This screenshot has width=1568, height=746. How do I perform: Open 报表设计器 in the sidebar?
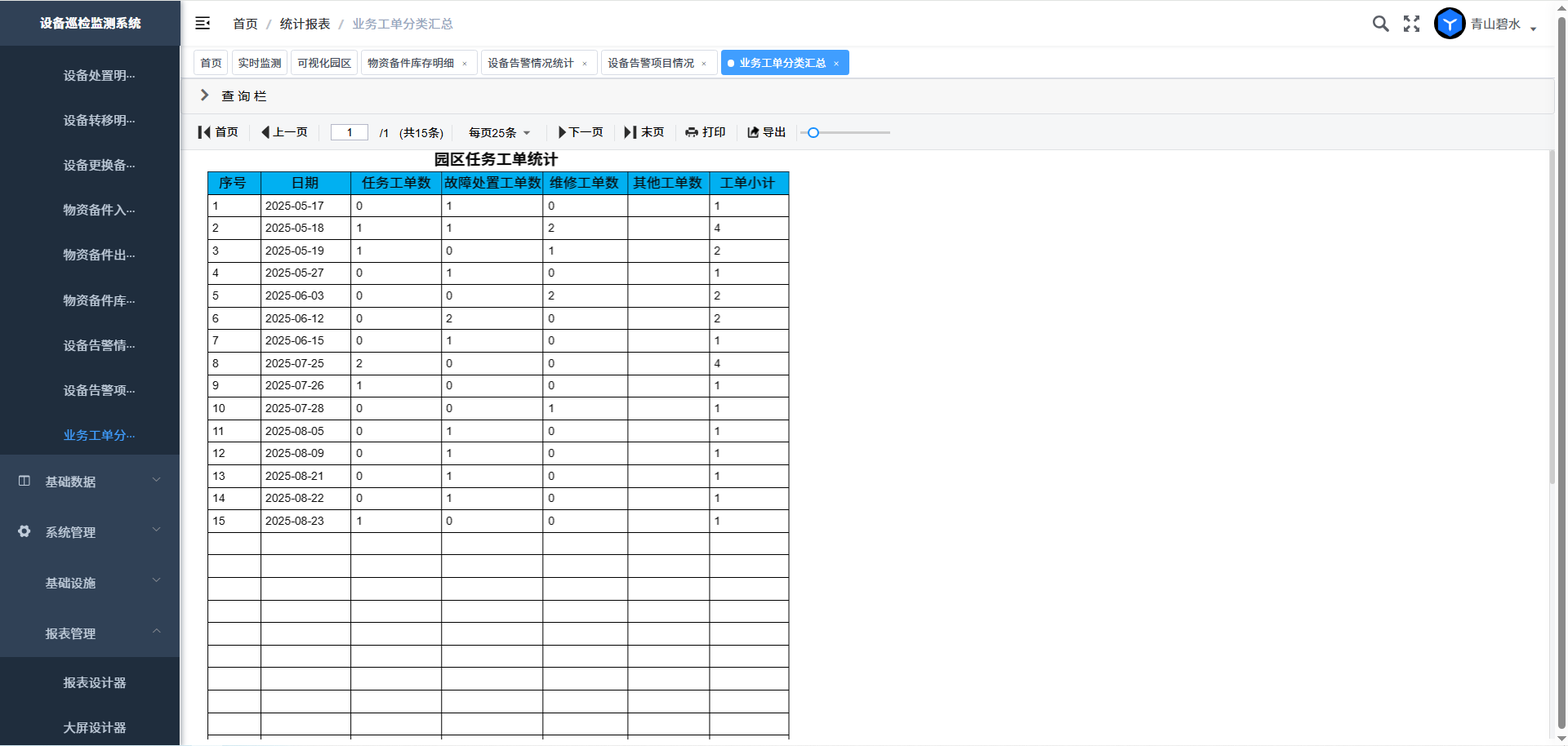click(95, 682)
